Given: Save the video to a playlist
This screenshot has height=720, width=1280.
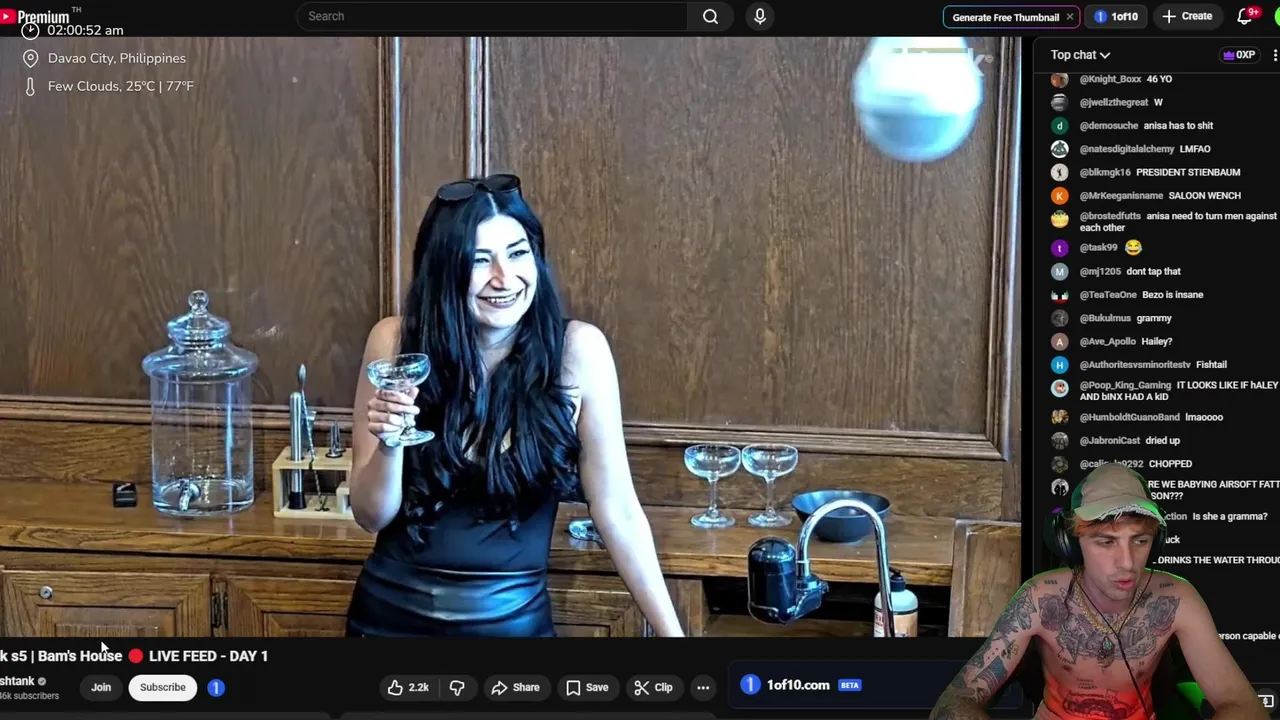Looking at the screenshot, I should (587, 687).
